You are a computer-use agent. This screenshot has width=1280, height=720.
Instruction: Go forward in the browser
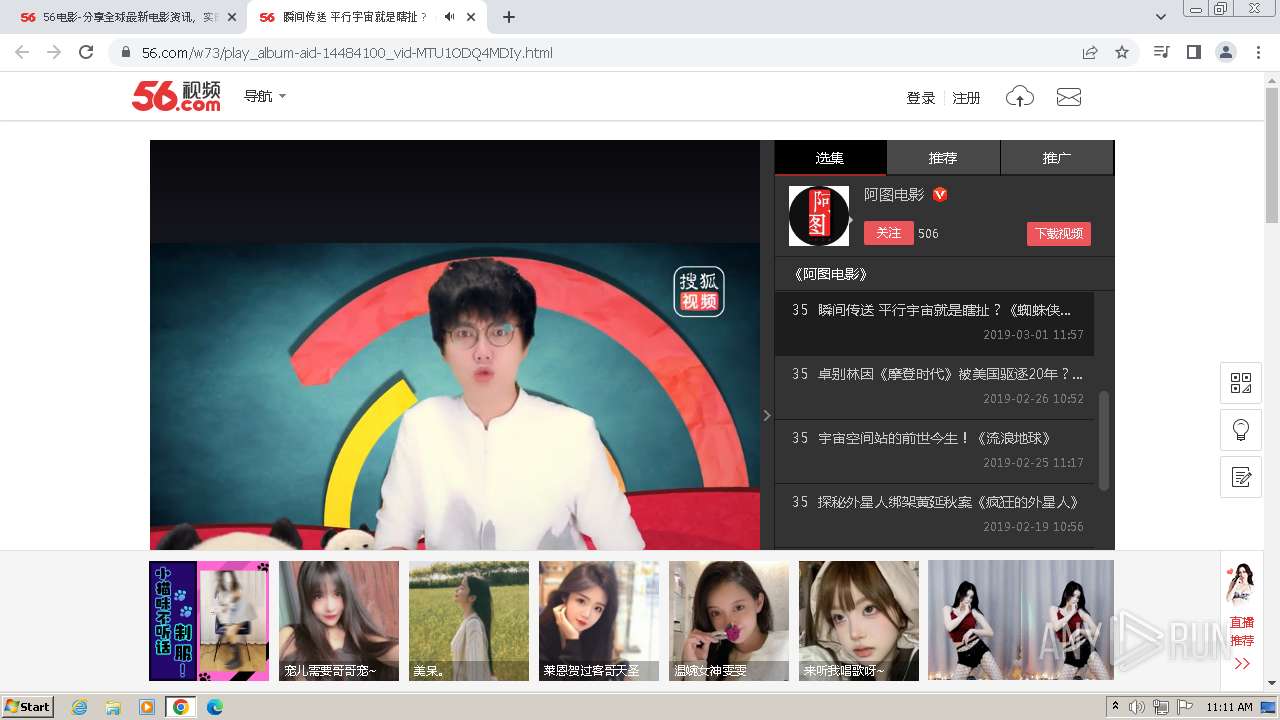[54, 53]
